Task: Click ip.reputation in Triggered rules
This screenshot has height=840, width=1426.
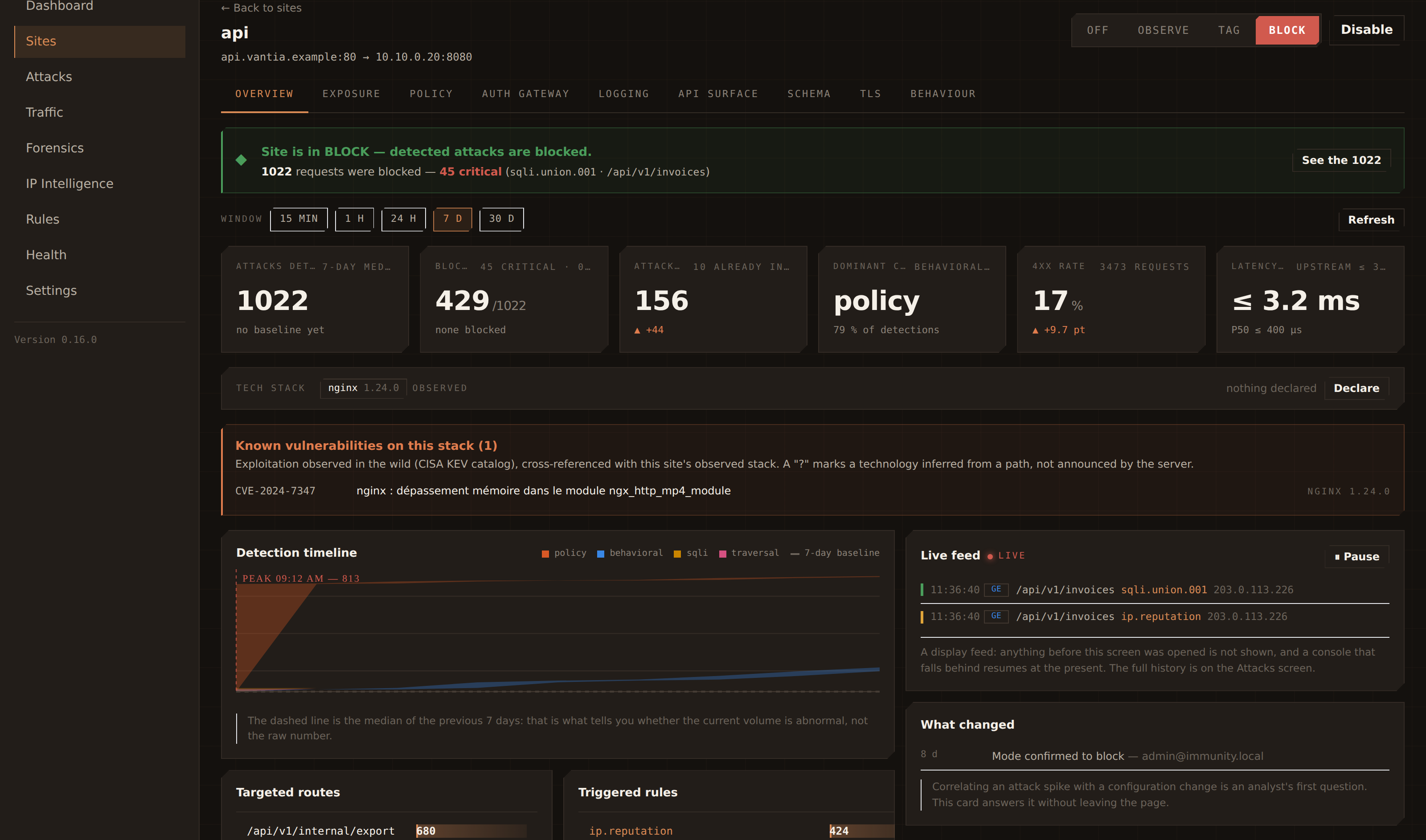Action: point(631,831)
